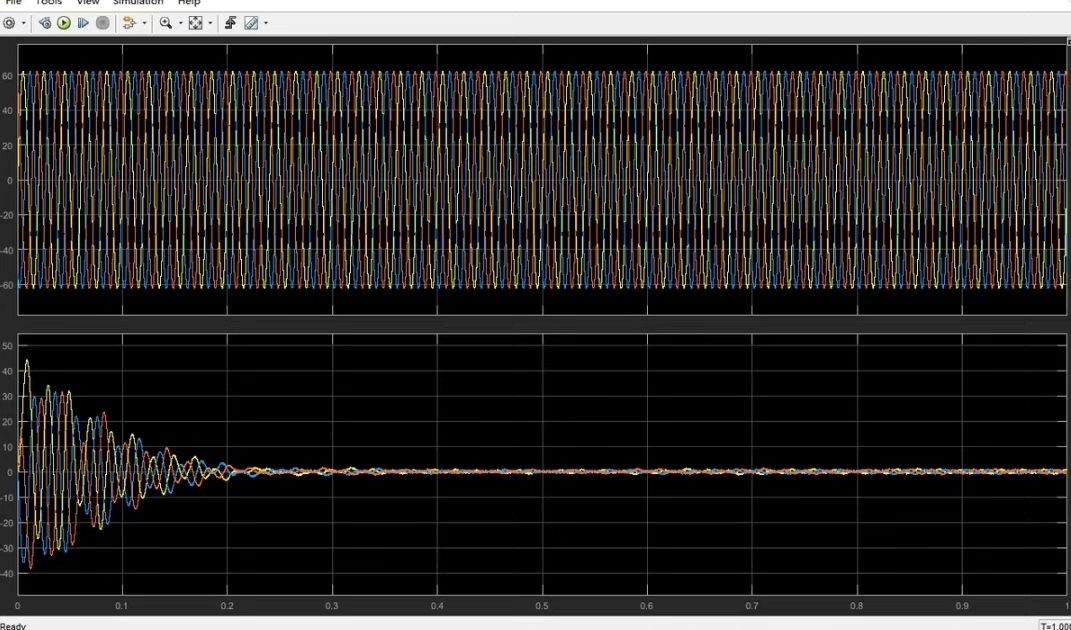This screenshot has height=630, width=1071.
Task: Stop the simulation
Action: point(102,23)
